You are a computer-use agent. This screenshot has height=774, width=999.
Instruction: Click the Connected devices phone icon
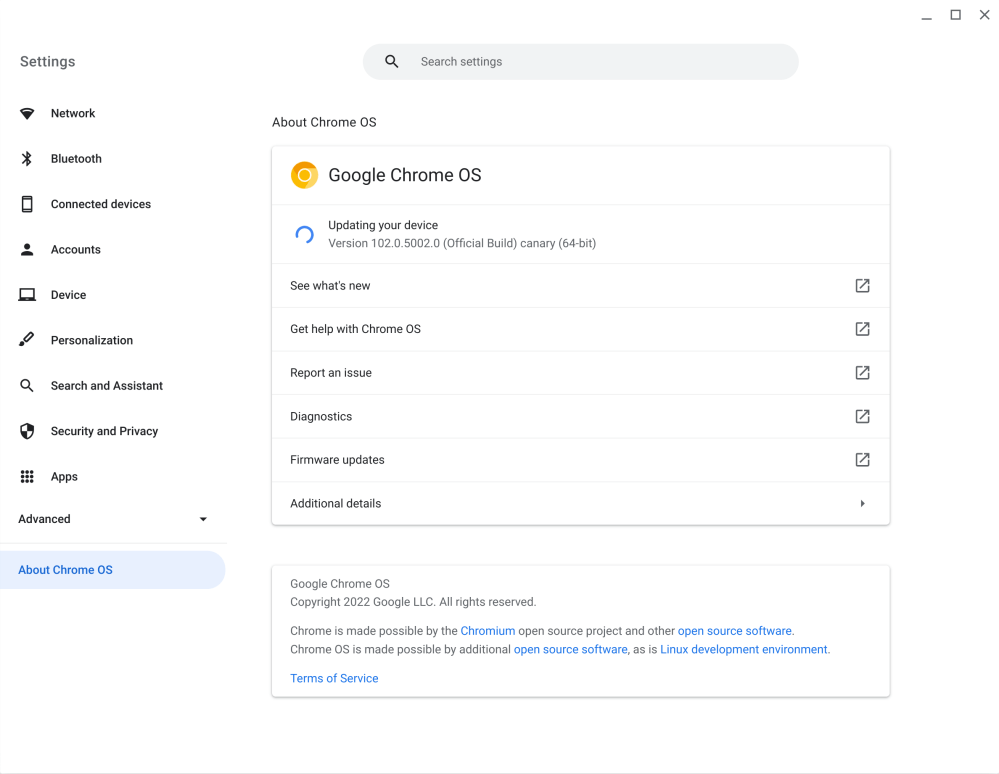27,204
